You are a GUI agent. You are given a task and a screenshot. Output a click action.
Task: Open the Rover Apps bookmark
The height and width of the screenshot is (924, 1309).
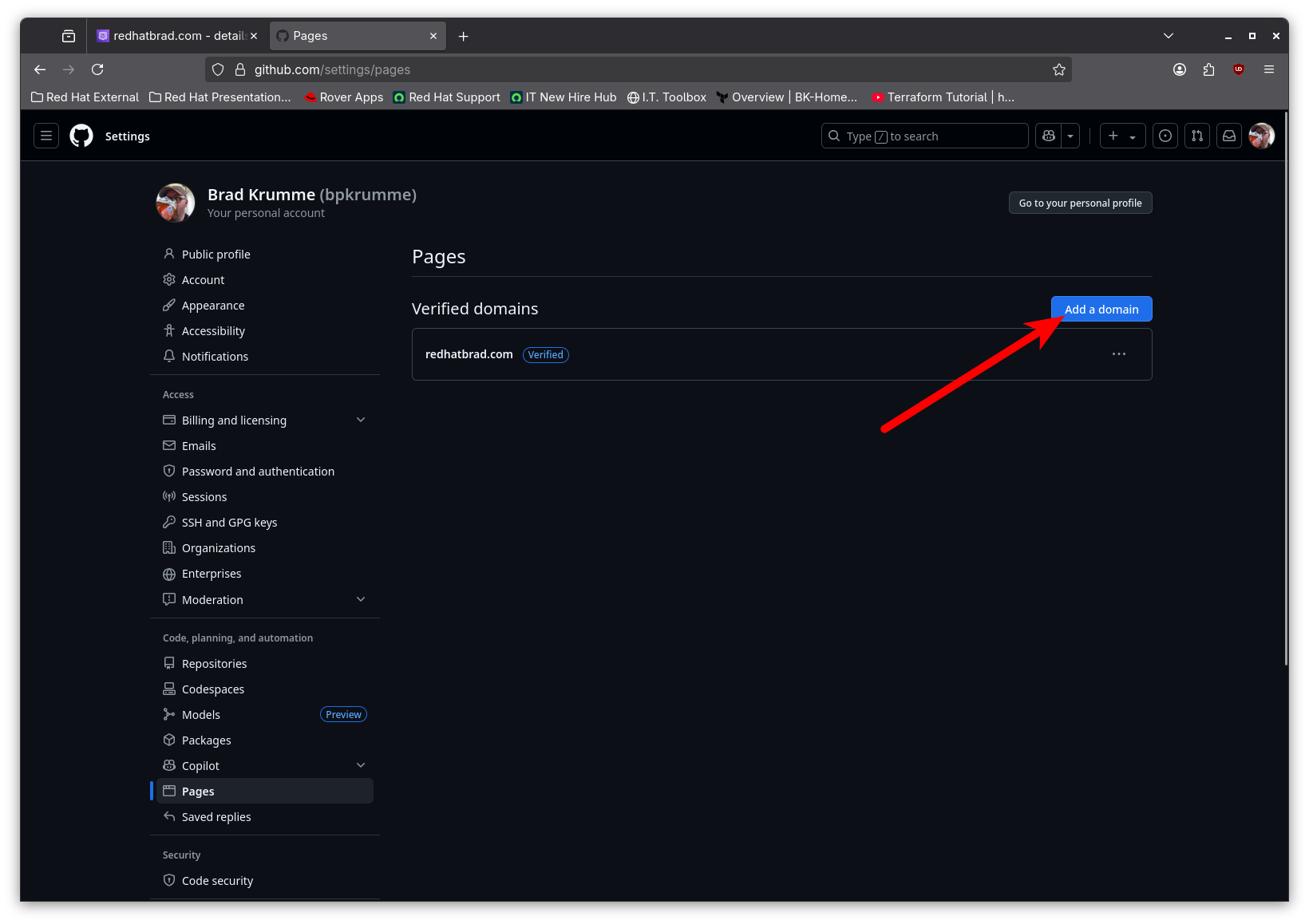click(x=344, y=97)
